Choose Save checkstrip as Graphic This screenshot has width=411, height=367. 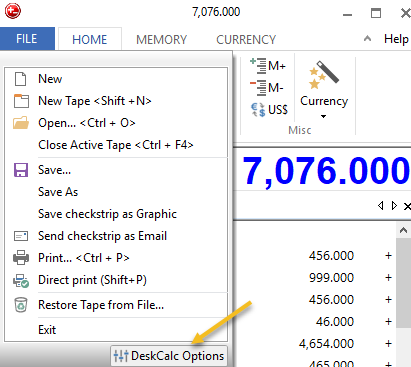(x=107, y=214)
